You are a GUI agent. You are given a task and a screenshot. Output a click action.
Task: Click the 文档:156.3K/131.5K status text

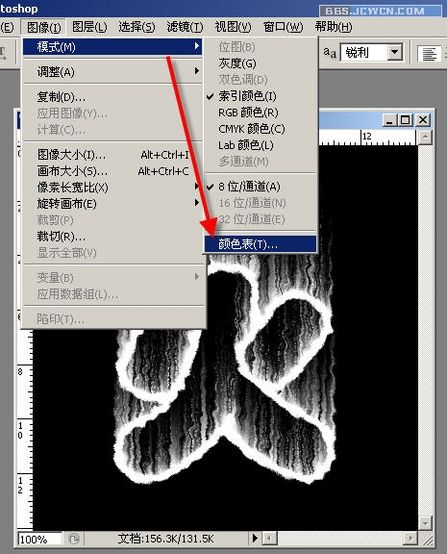tap(166, 539)
